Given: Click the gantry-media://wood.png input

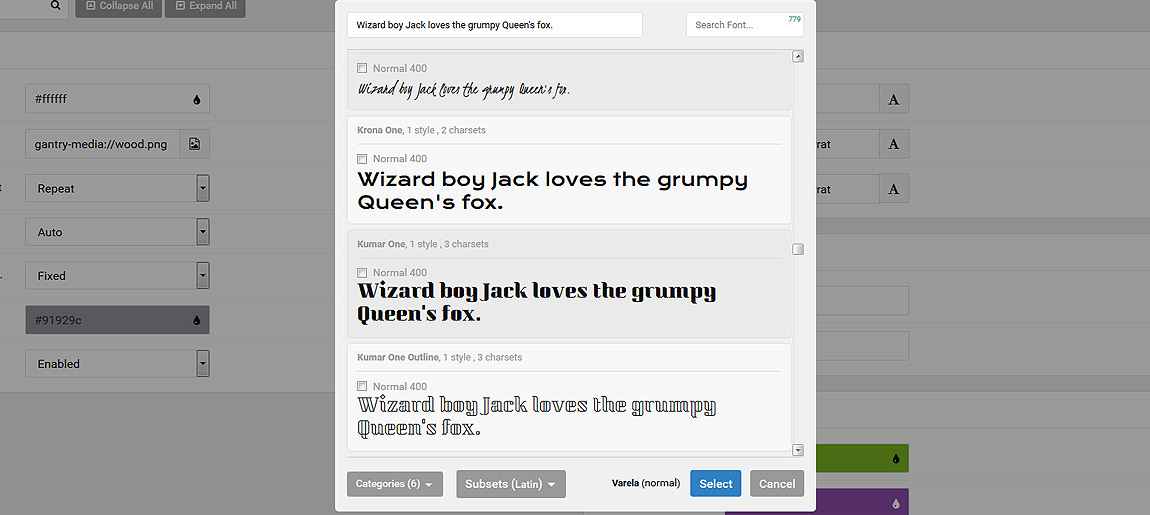Looking at the screenshot, I should click(x=103, y=144).
